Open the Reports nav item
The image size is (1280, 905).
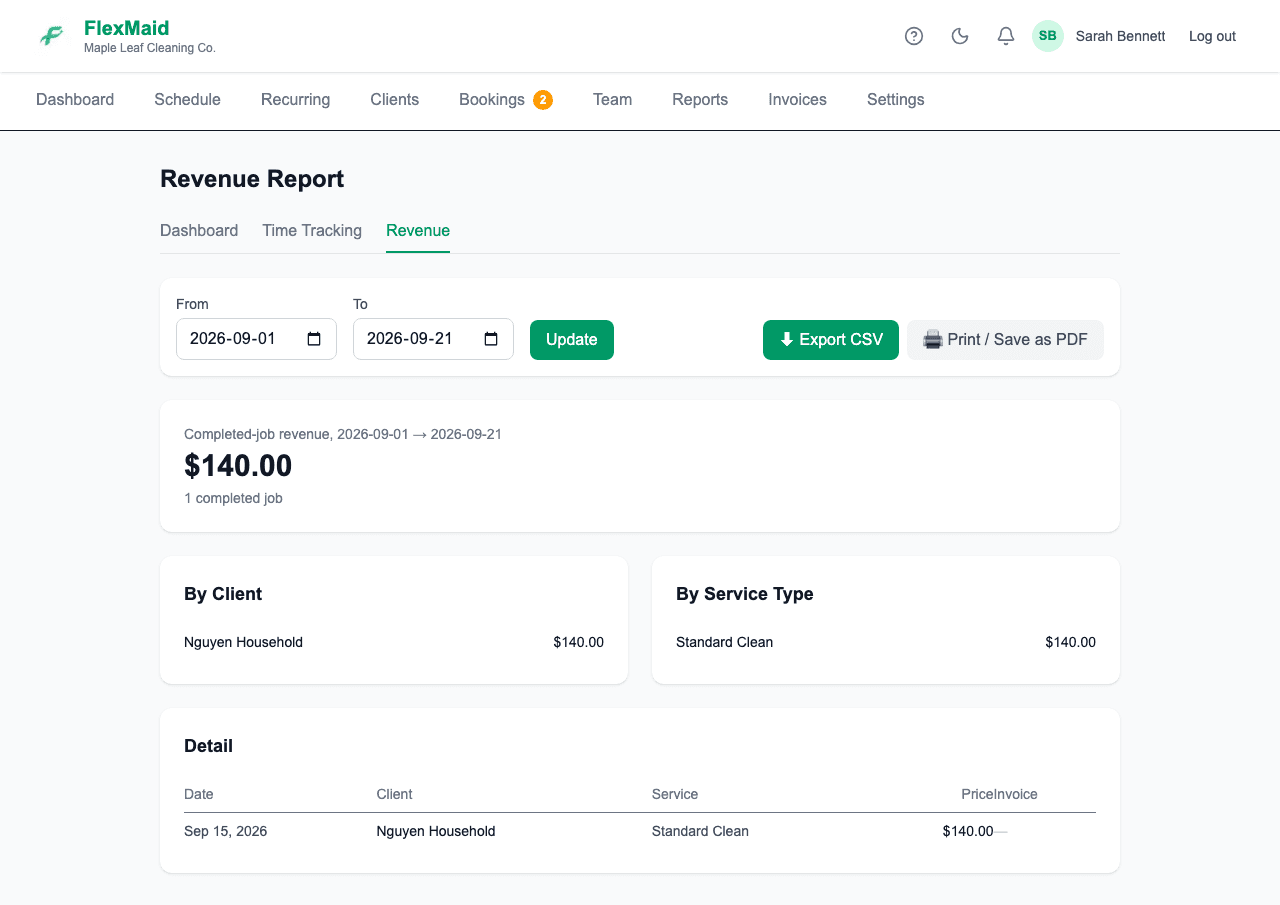(700, 100)
